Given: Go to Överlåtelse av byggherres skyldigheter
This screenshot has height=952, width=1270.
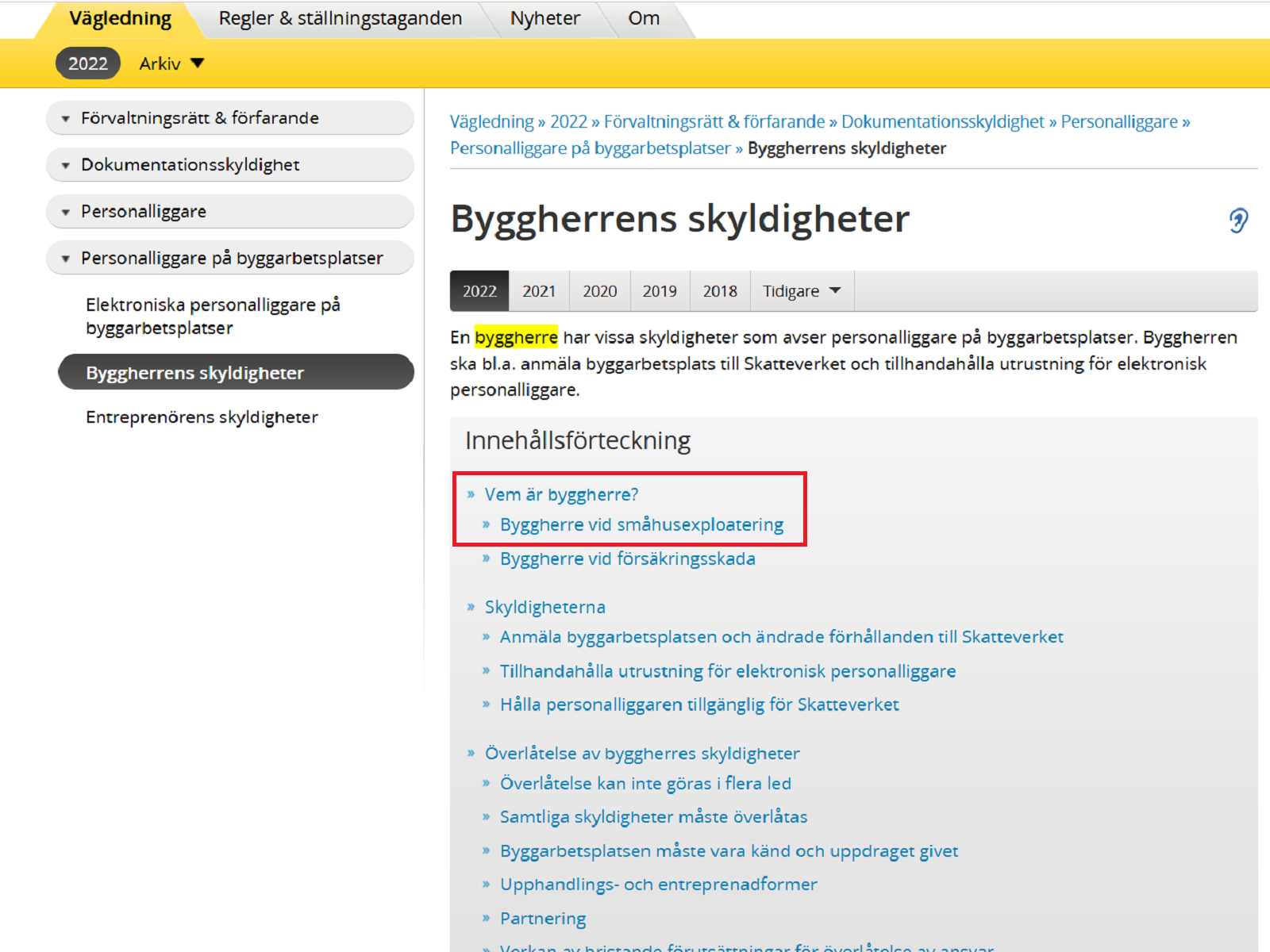Looking at the screenshot, I should pos(642,754).
